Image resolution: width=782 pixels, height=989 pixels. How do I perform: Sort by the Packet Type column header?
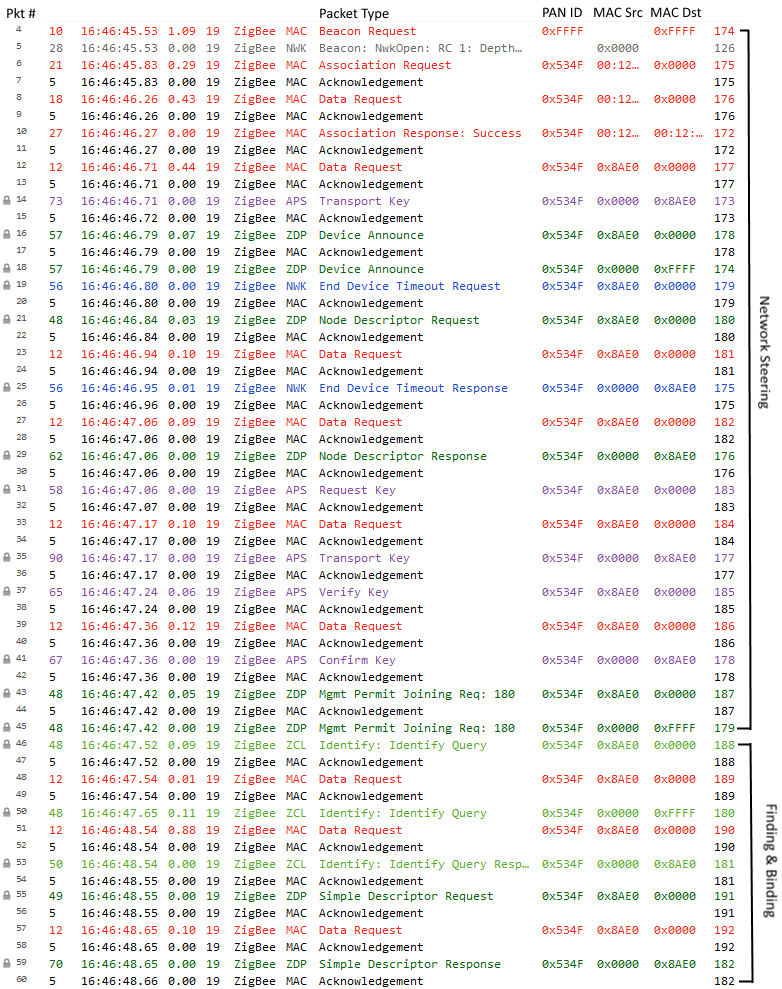coord(354,13)
